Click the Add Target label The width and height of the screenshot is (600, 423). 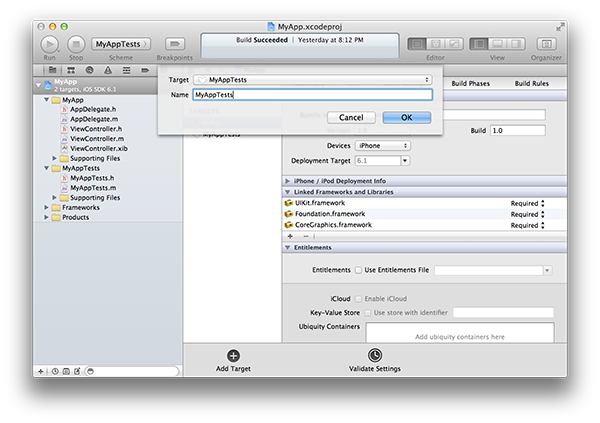point(233,369)
